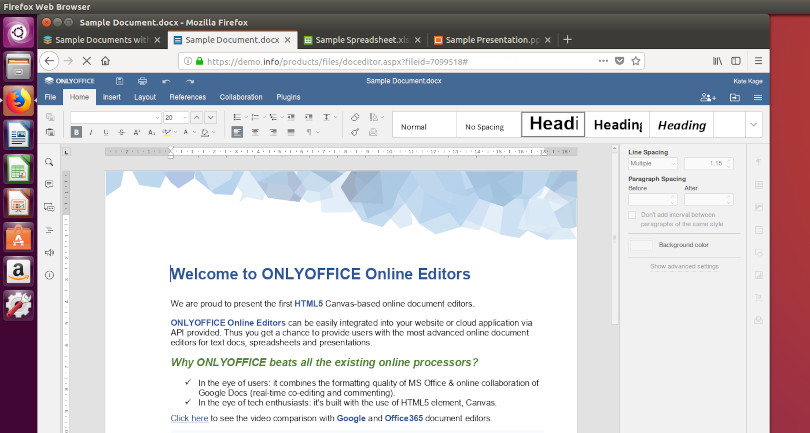
Task: Apply the italic Heading style
Action: click(681, 125)
